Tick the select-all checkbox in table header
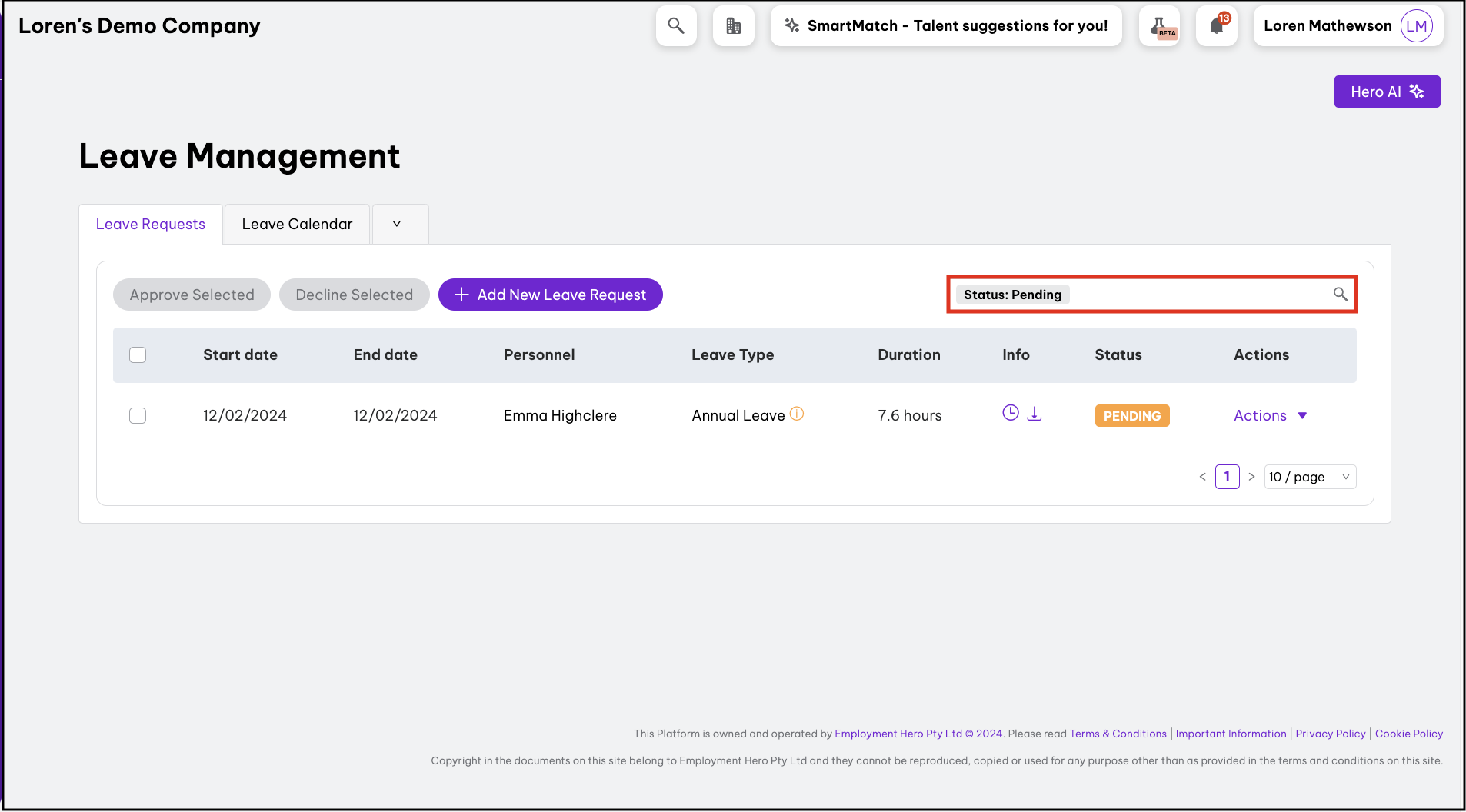 [138, 354]
